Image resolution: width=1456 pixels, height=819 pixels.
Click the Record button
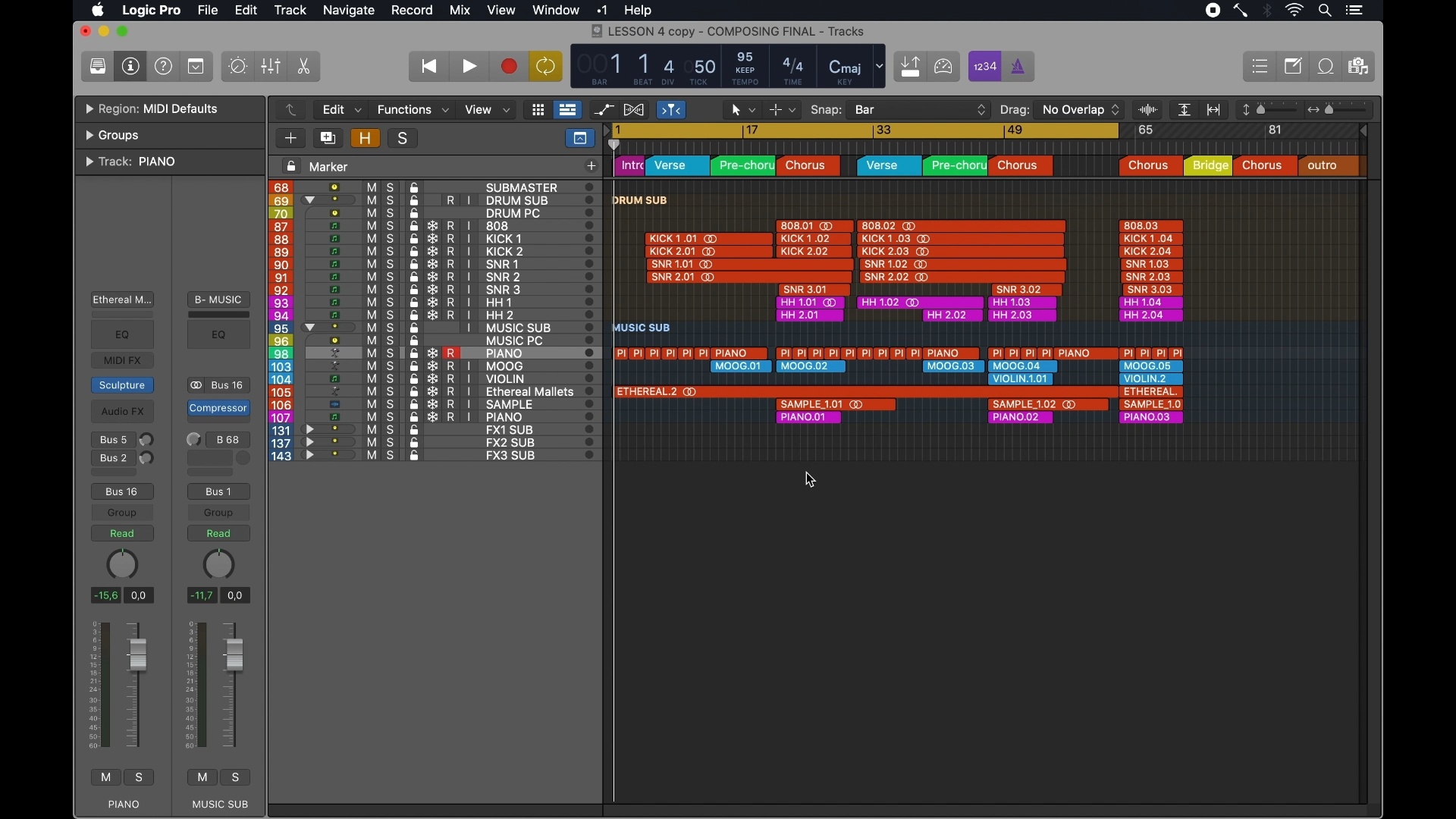(509, 67)
